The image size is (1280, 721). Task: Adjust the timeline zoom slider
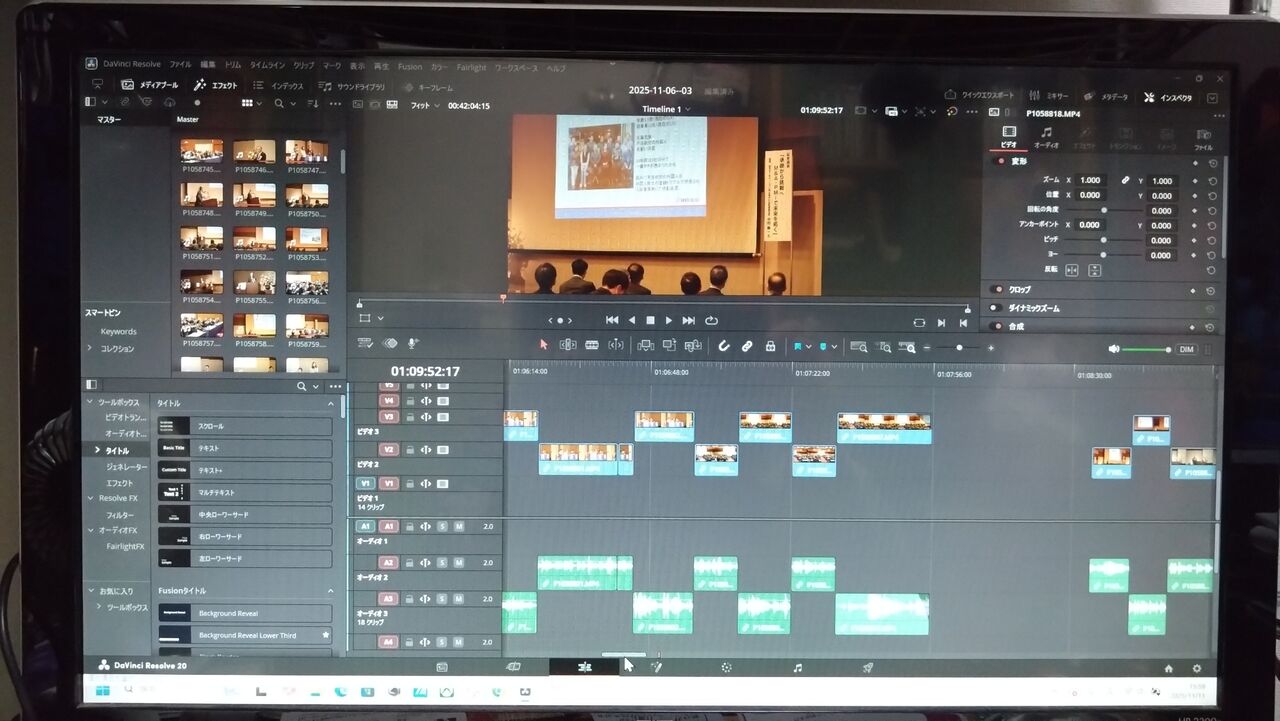pyautogui.click(x=959, y=348)
